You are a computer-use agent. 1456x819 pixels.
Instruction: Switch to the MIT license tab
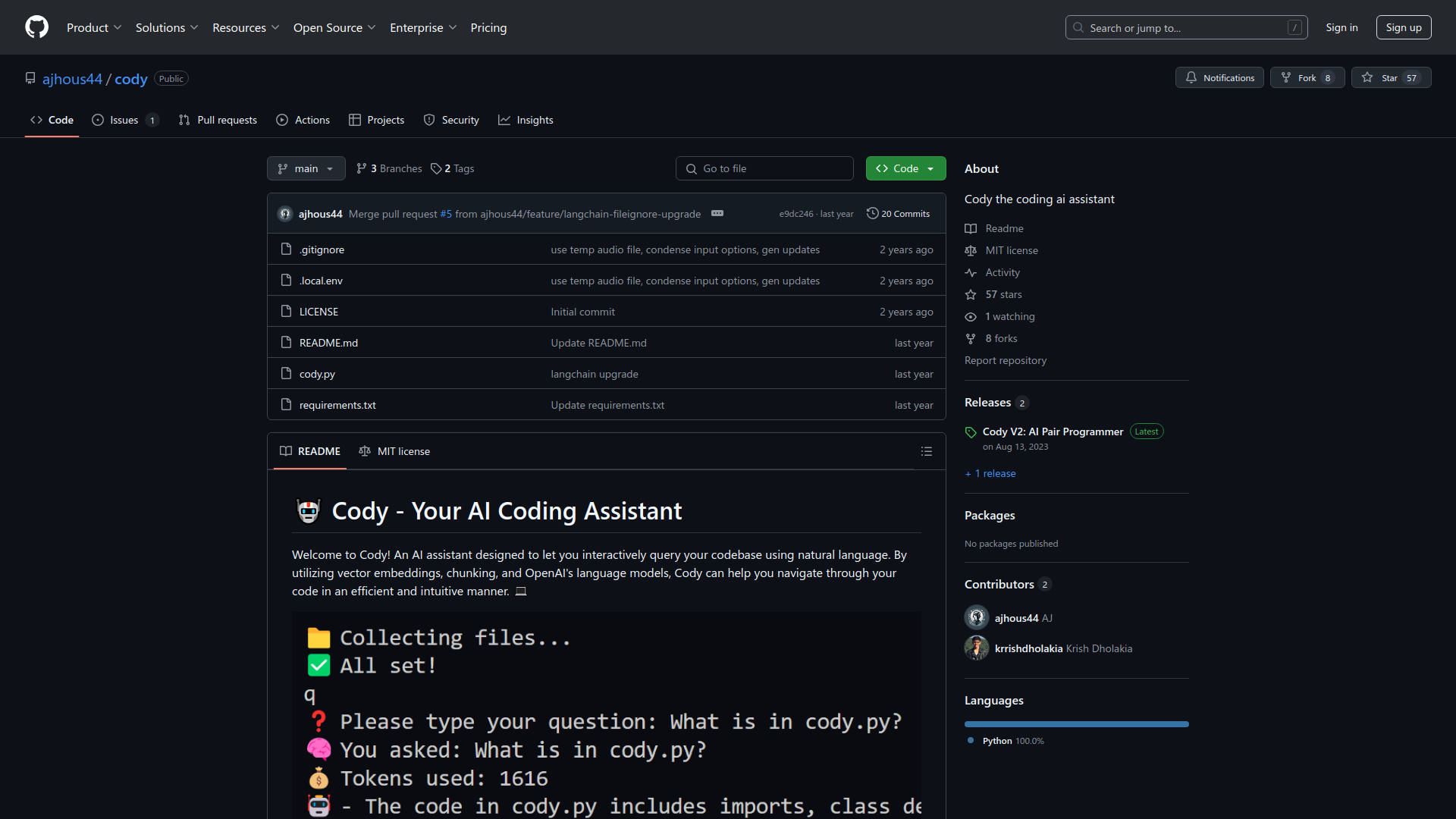pyautogui.click(x=394, y=451)
